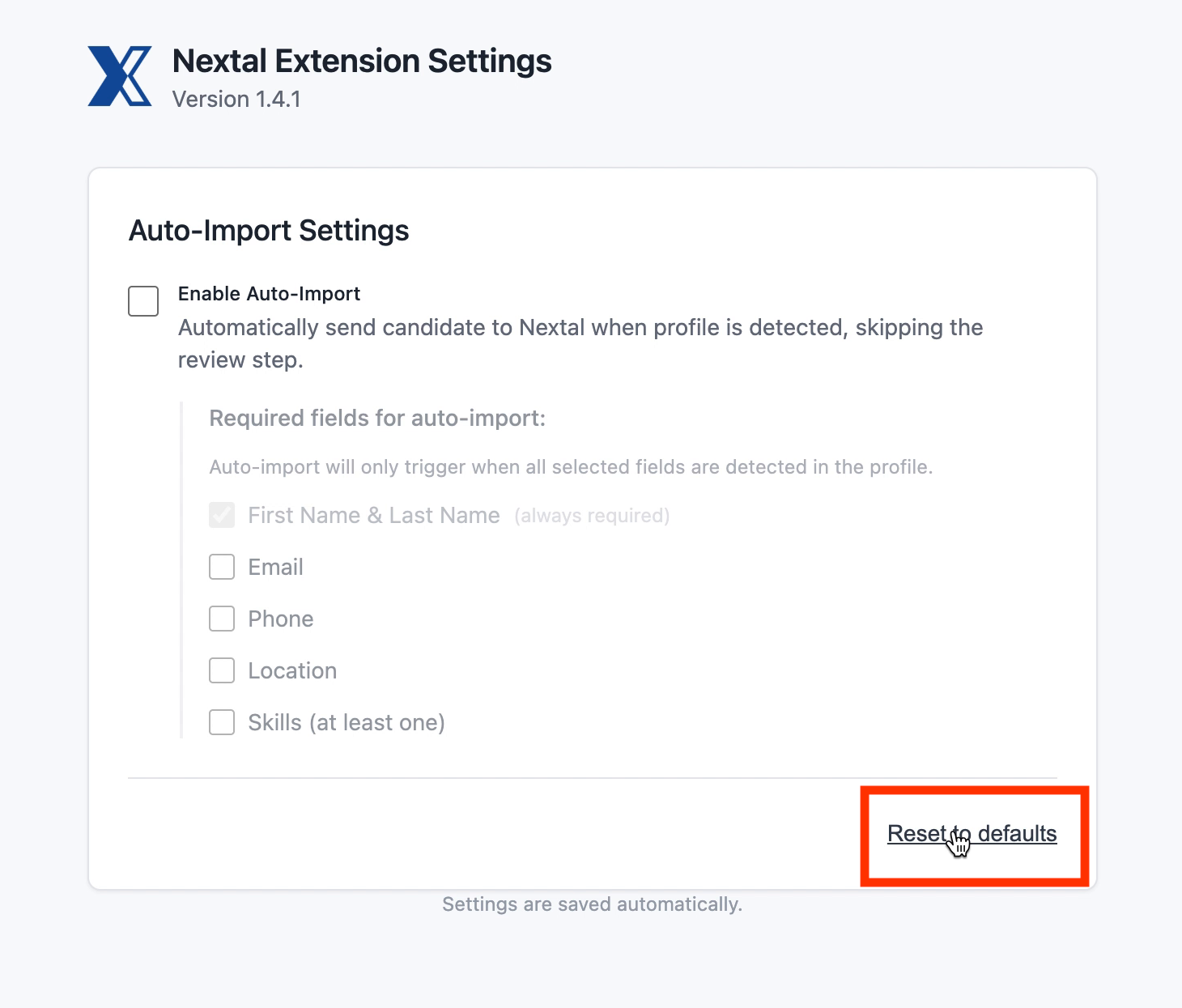Click the "First Name & Last Name" label
This screenshot has height=1008, width=1182.
click(374, 515)
